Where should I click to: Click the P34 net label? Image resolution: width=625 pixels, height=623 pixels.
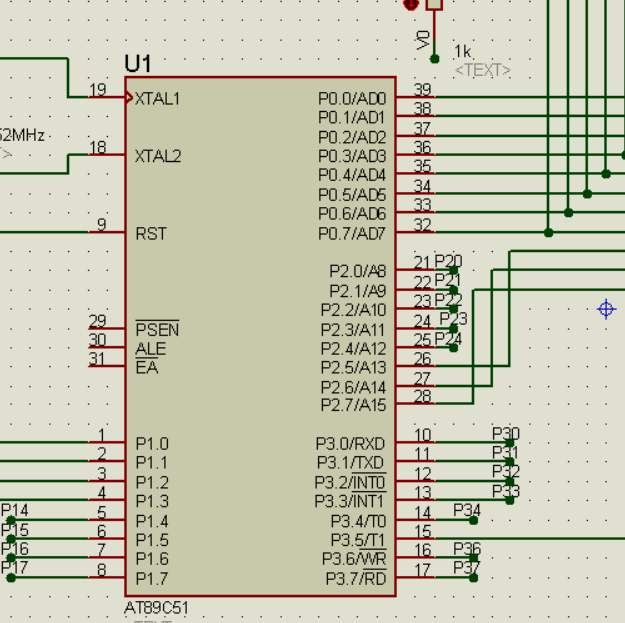click(467, 510)
